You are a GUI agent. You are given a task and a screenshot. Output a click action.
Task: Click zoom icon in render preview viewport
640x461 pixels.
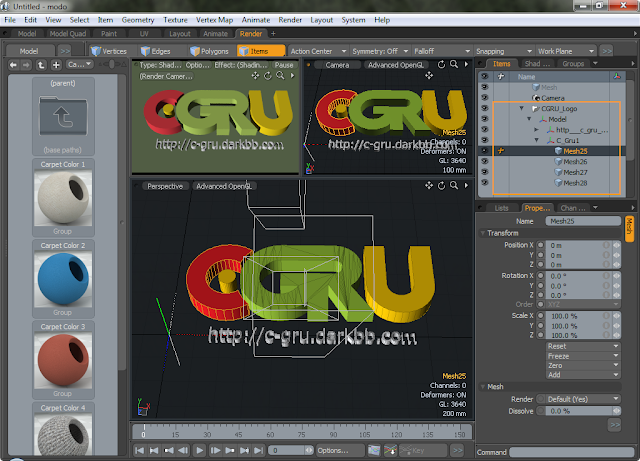coord(280,76)
